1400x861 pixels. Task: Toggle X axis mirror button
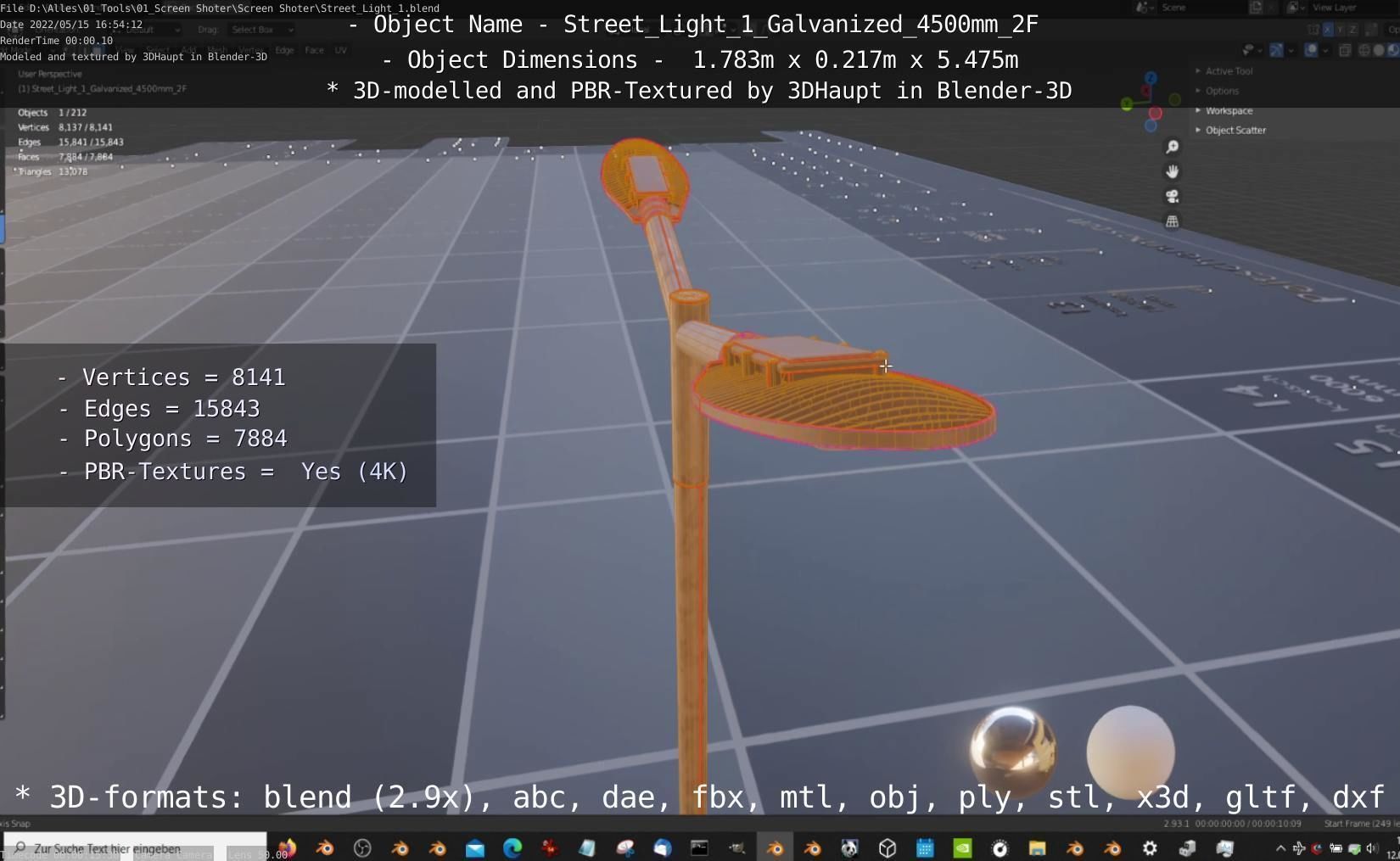click(x=1328, y=30)
